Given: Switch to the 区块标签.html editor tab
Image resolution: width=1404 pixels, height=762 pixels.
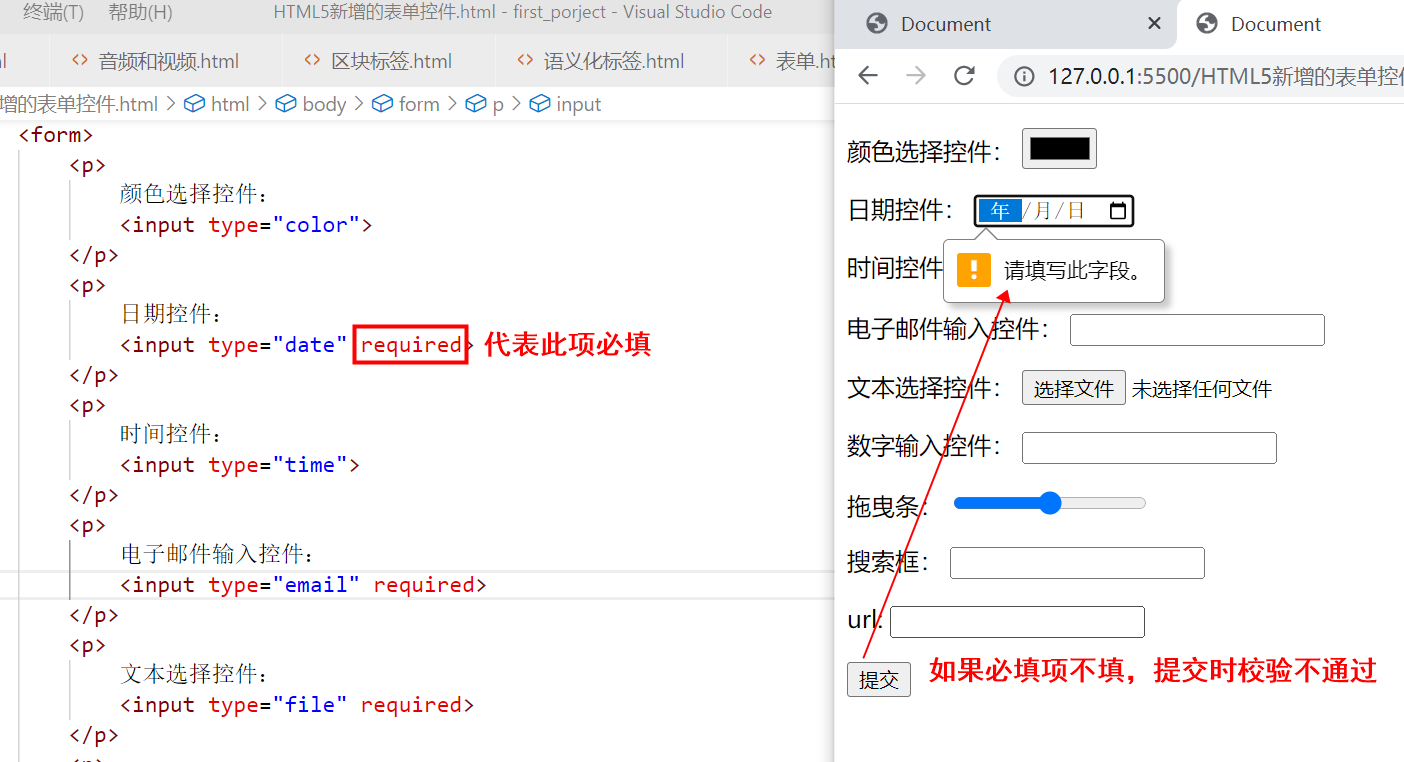Looking at the screenshot, I should pyautogui.click(x=379, y=61).
